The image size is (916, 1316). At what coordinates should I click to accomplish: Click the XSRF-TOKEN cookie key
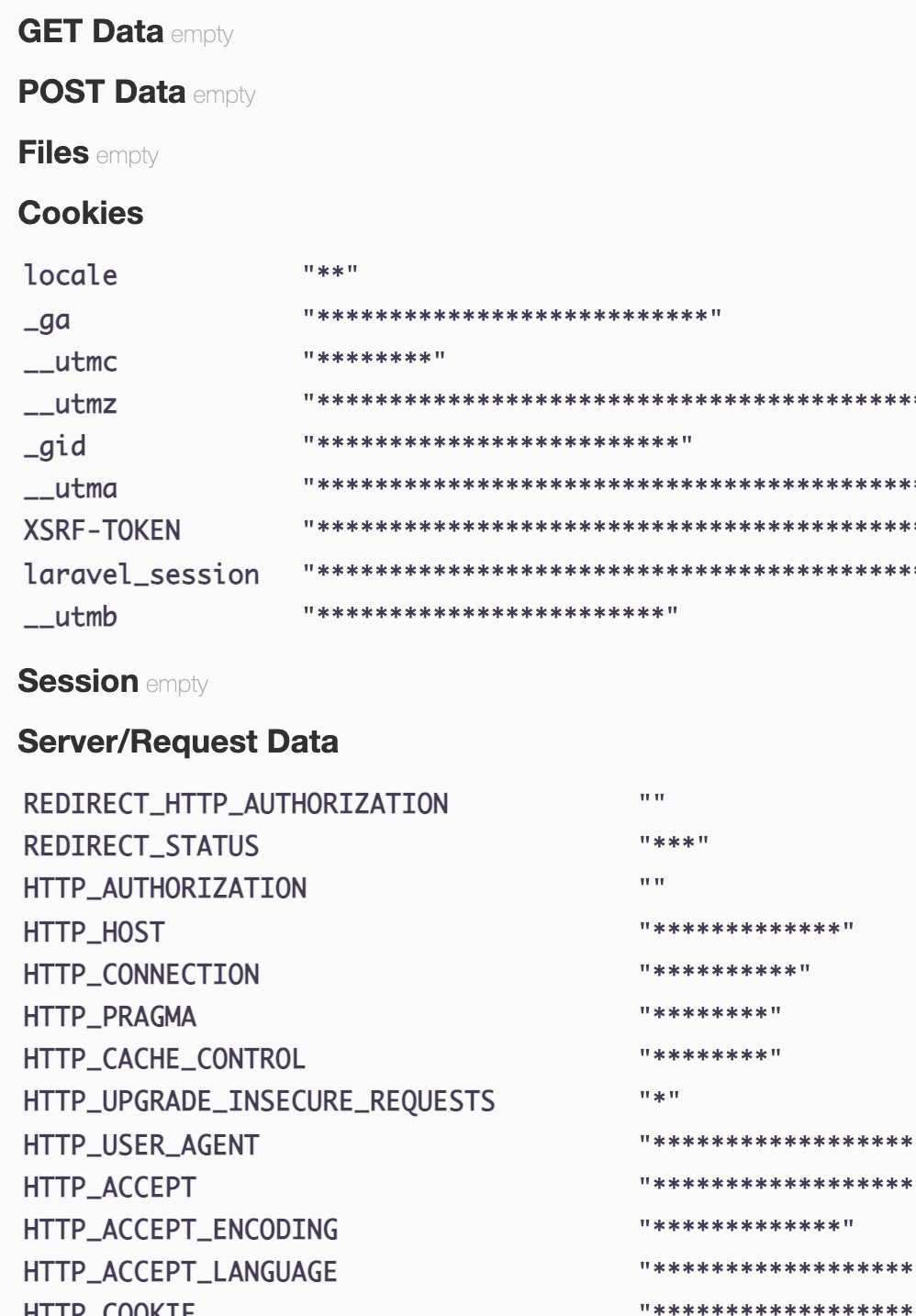pyautogui.click(x=102, y=530)
